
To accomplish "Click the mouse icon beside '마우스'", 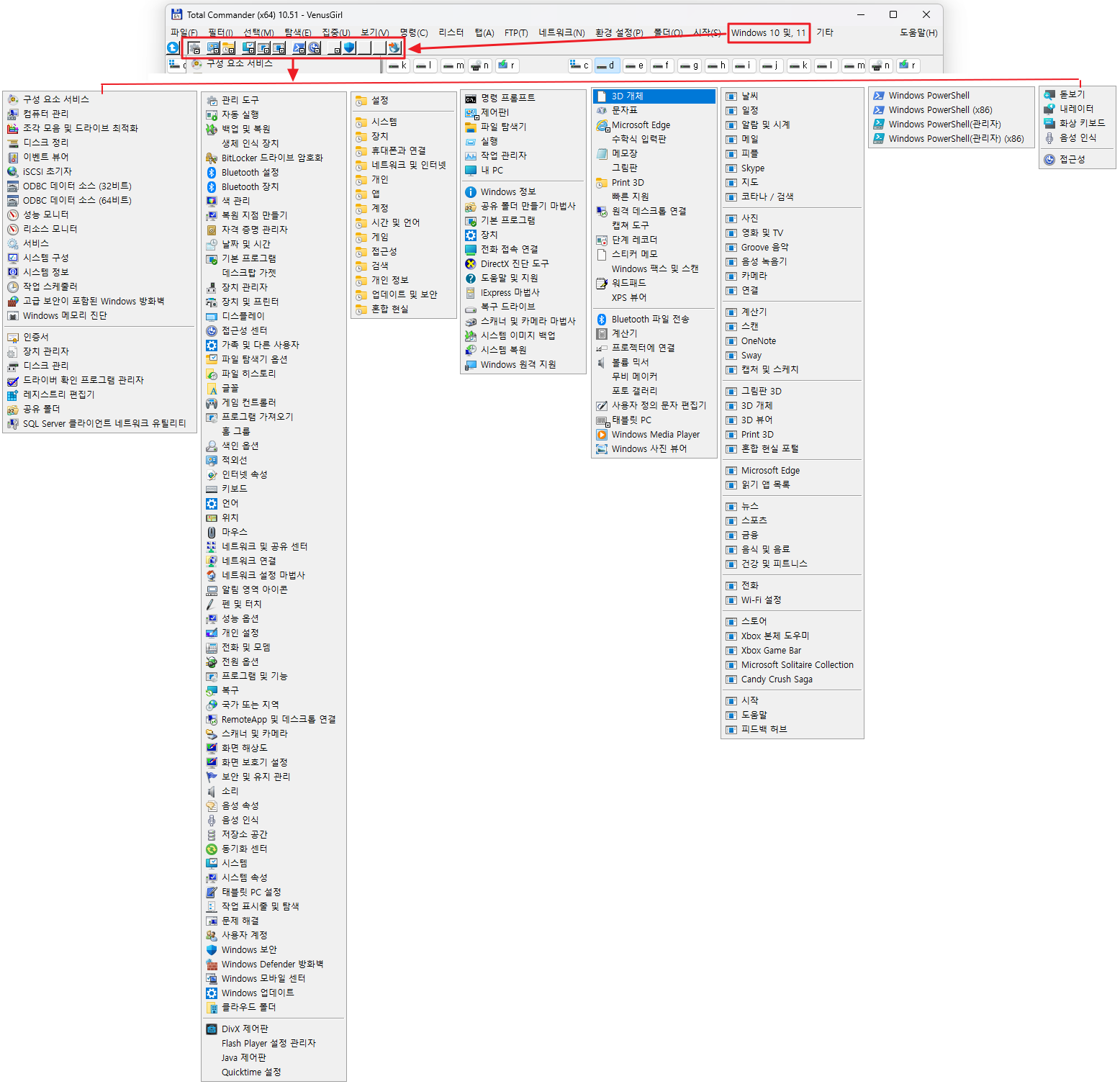I will (x=212, y=533).
